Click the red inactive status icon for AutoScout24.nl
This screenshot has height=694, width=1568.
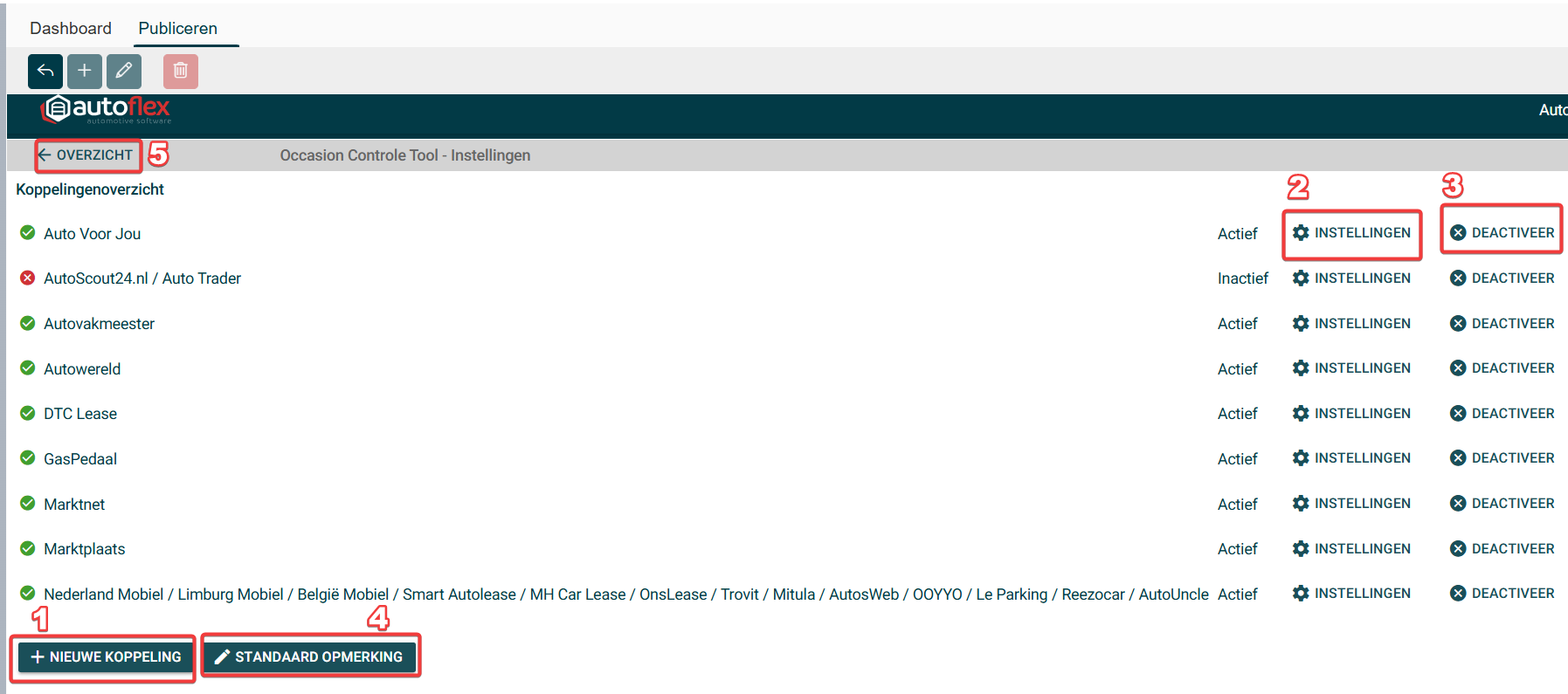(28, 278)
